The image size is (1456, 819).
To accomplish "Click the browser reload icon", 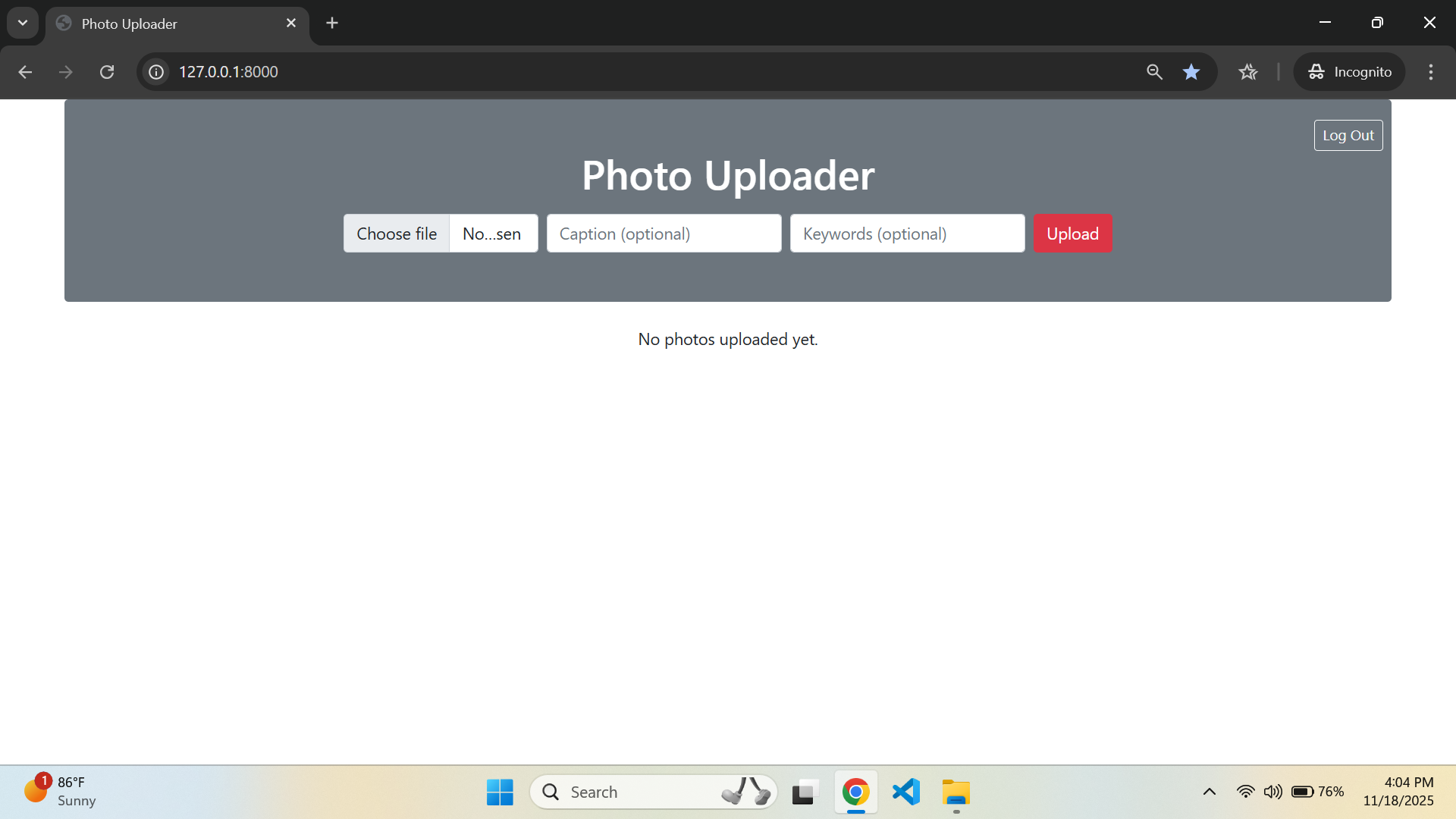I will pyautogui.click(x=107, y=72).
